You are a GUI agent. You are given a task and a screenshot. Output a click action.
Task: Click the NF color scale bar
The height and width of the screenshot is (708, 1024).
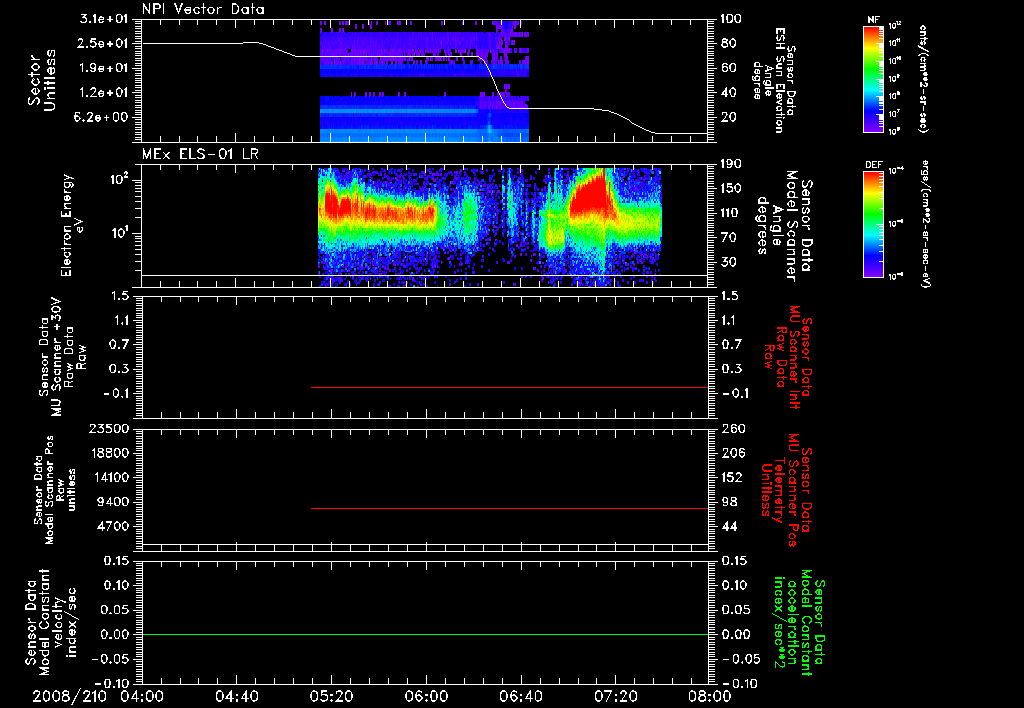pyautogui.click(x=873, y=79)
